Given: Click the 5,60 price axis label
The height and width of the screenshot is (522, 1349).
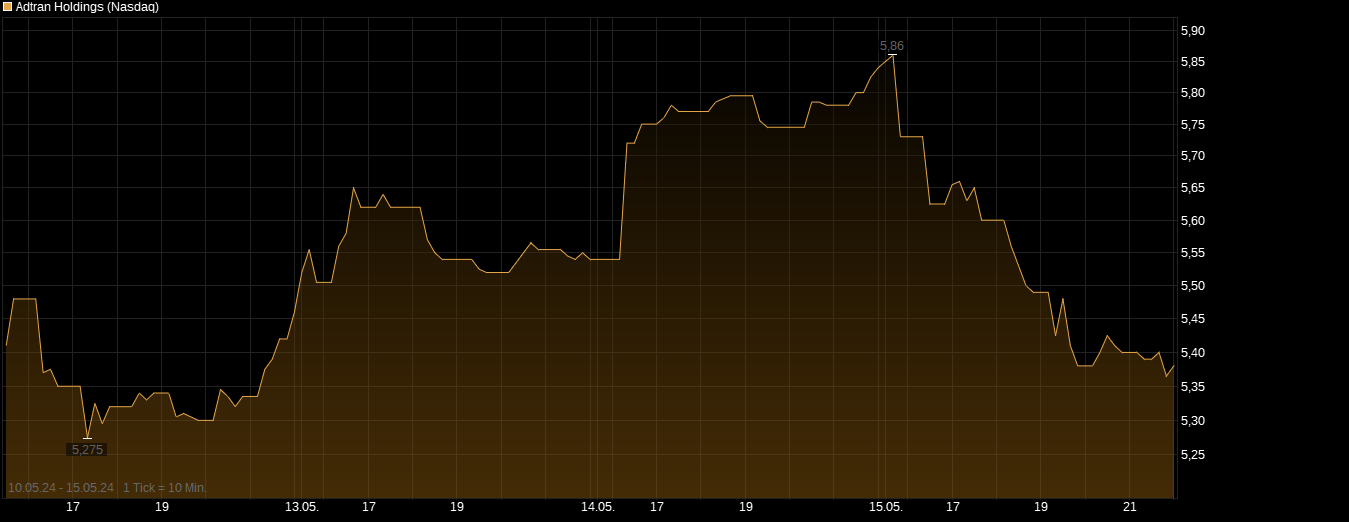Looking at the screenshot, I should click(x=1192, y=220).
